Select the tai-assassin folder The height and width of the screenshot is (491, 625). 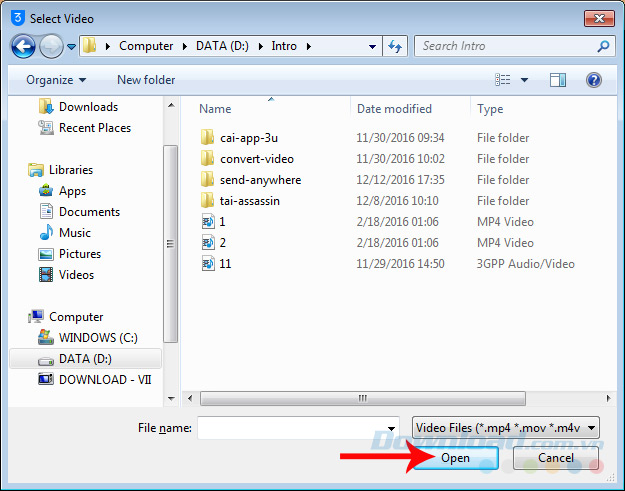250,201
